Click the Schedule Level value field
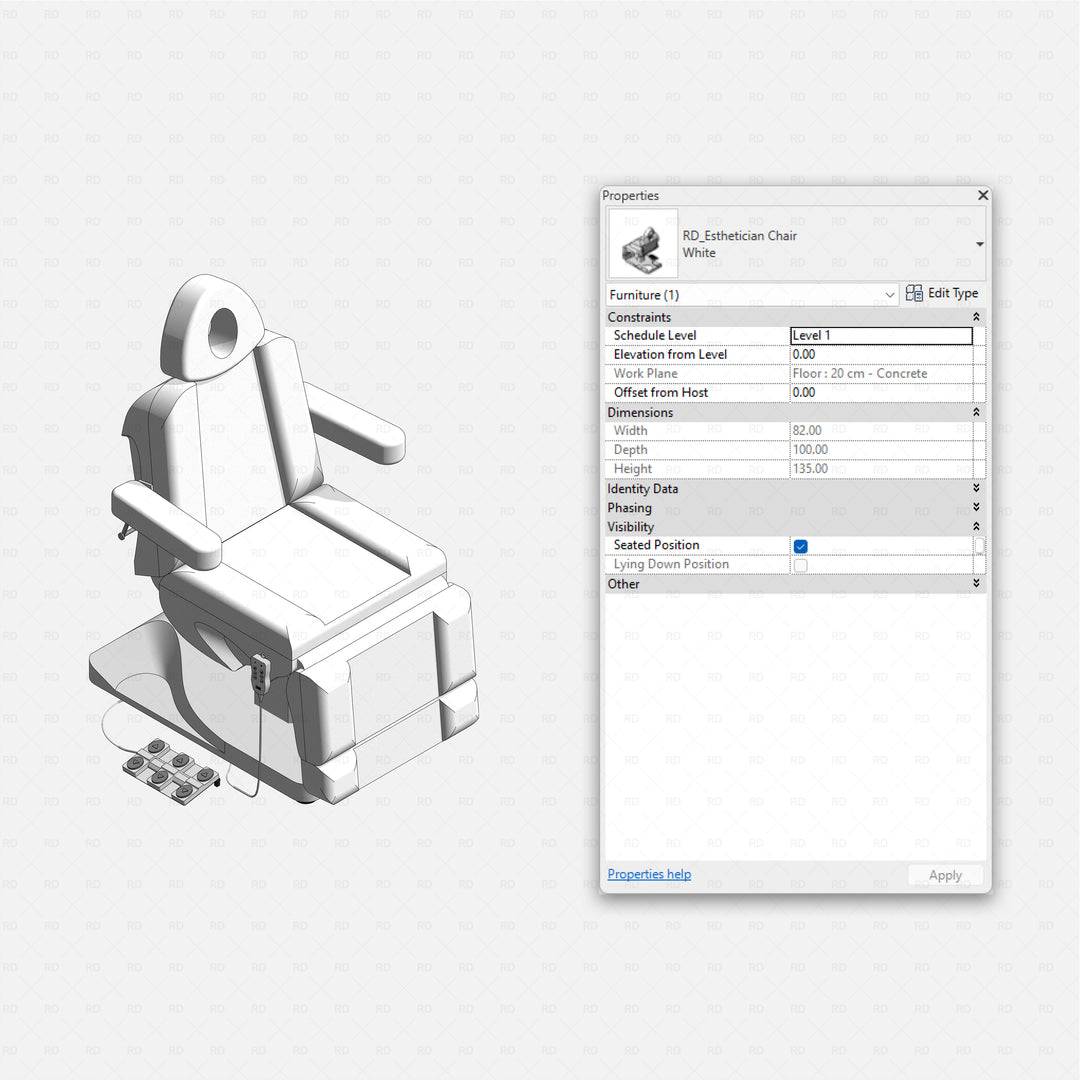 pos(881,335)
